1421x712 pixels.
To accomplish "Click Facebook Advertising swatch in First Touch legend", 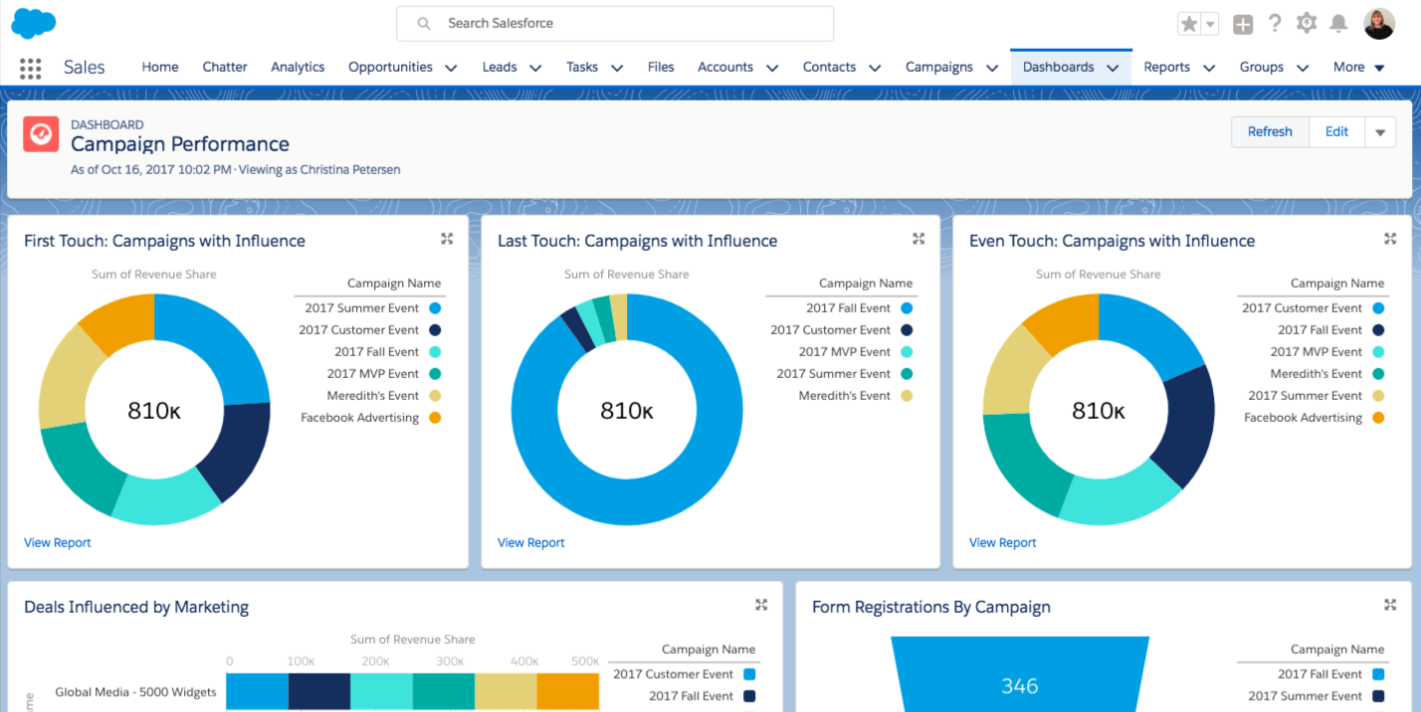I will click(x=435, y=418).
